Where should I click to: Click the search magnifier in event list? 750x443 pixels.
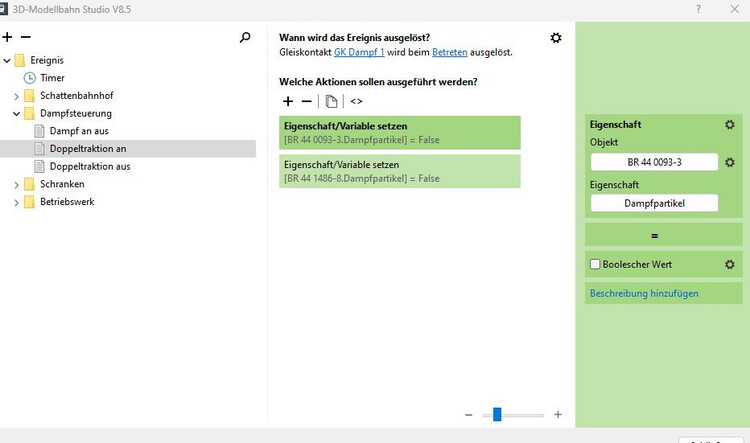tap(246, 37)
